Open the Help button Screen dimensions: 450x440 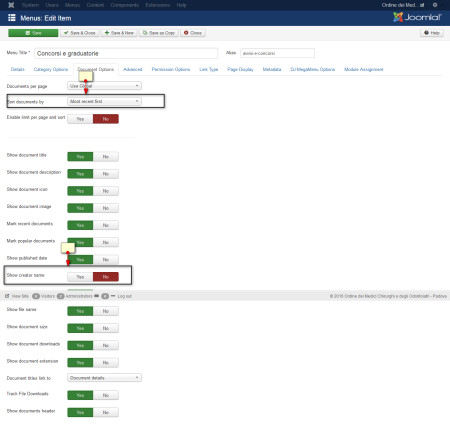point(432,33)
